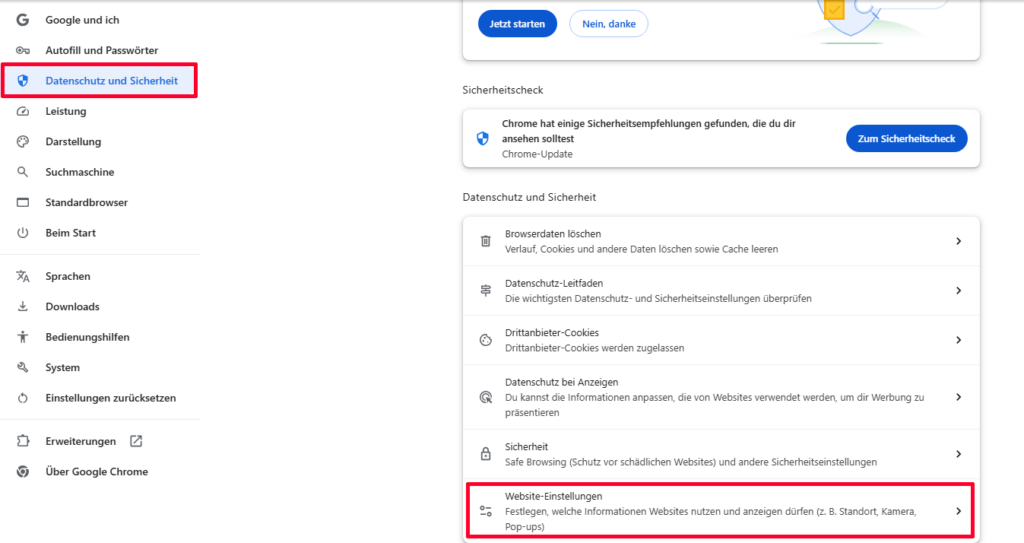Click the key icon for Autofill und Passwörter
Screen dimensions: 1024x543
(x=23, y=50)
